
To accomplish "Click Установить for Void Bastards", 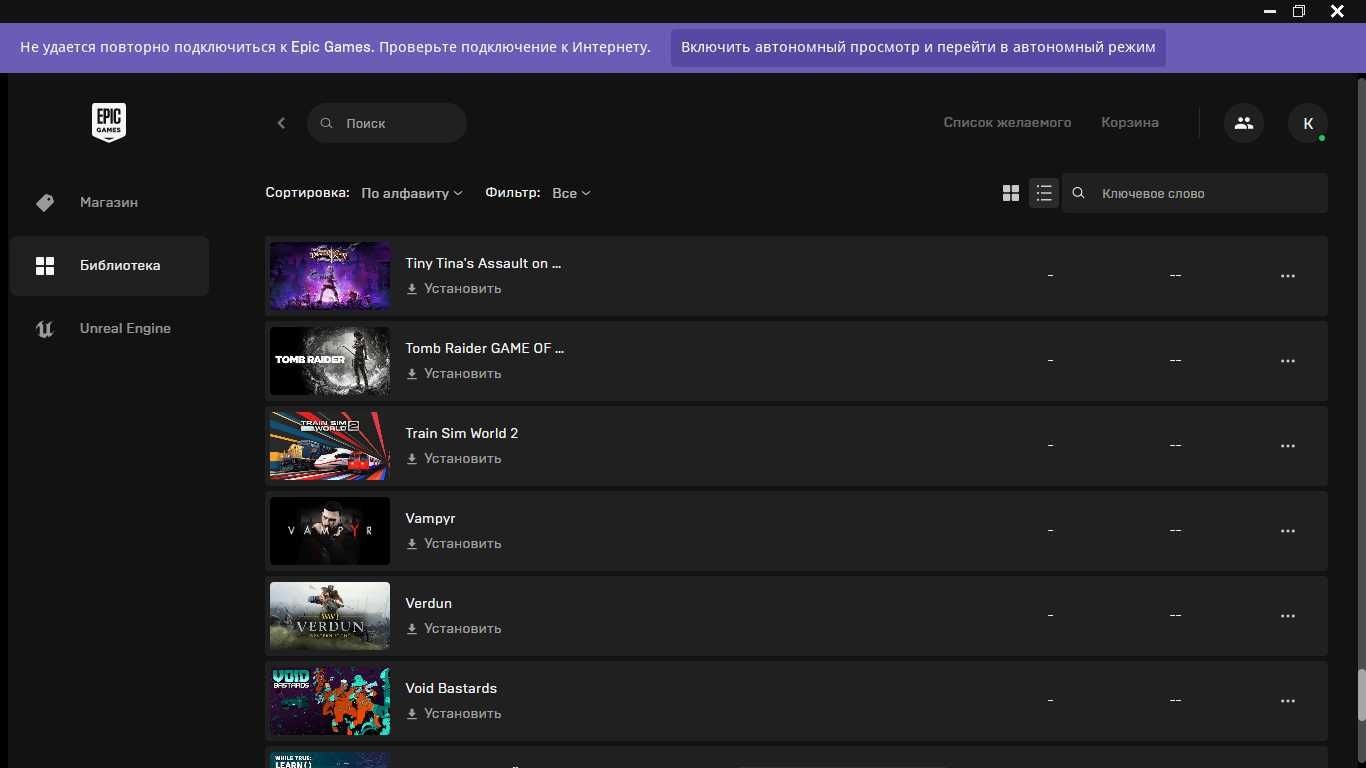I will tap(462, 714).
